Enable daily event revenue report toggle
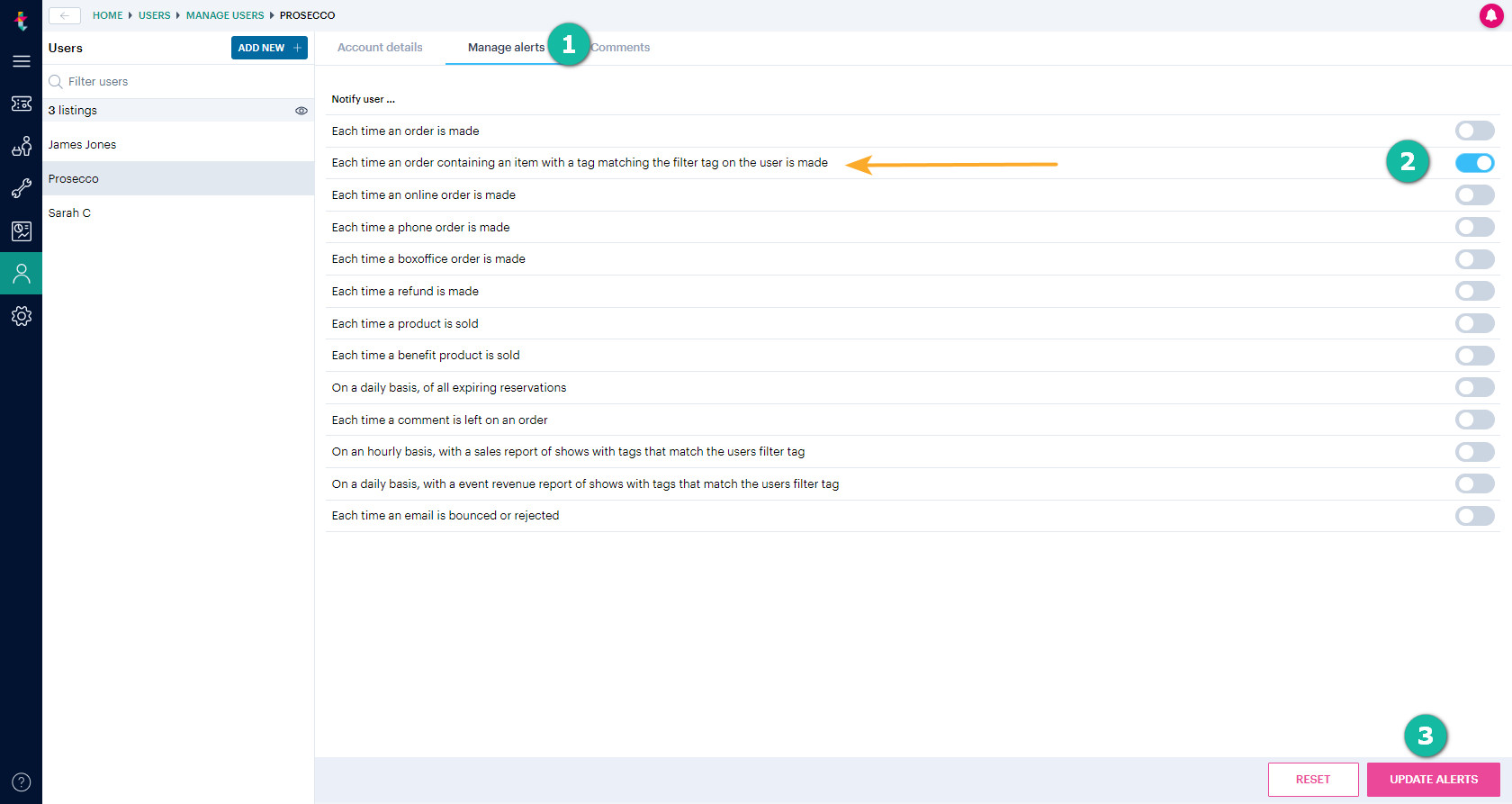 [1474, 483]
